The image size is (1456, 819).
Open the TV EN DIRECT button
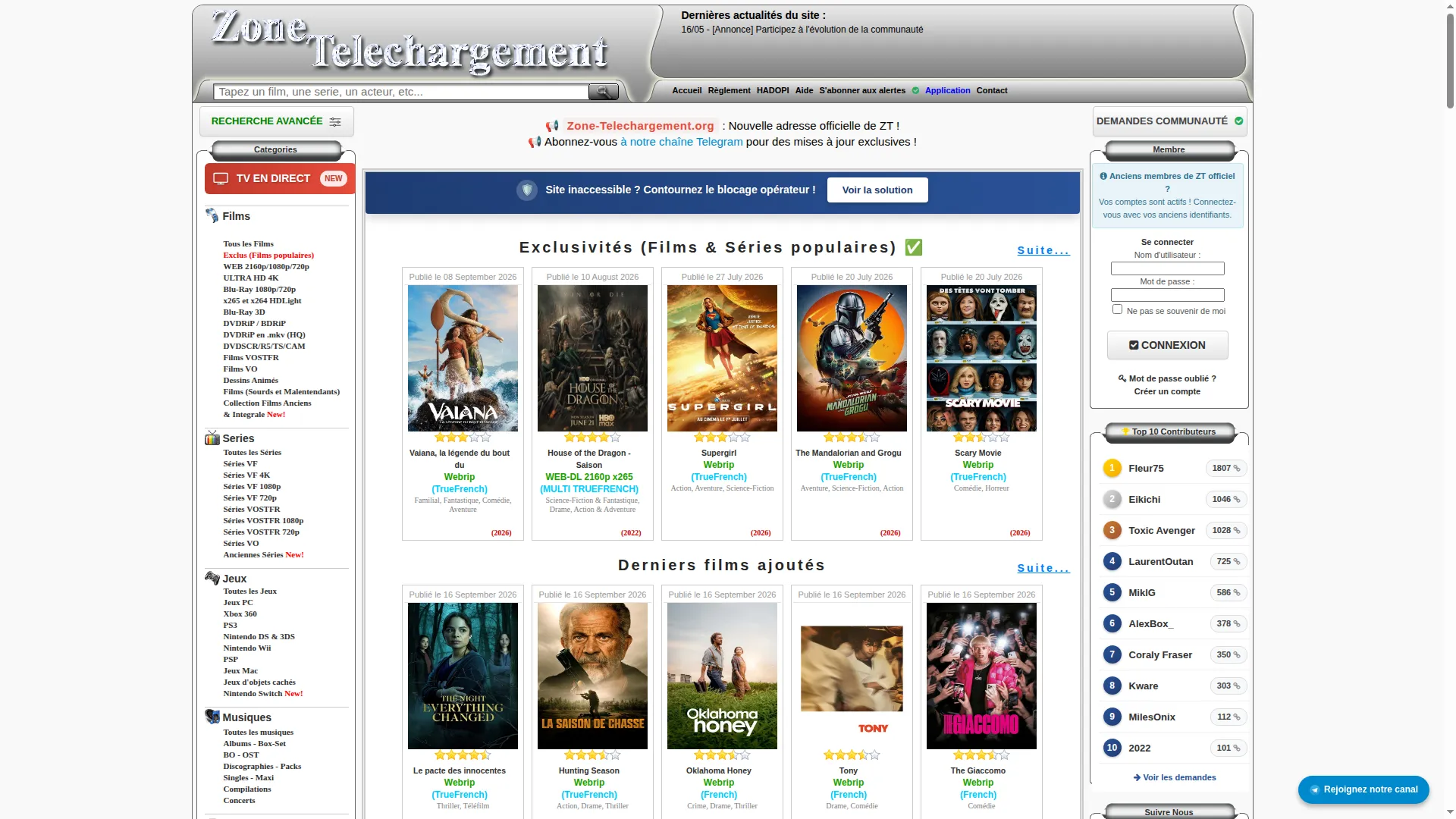[280, 179]
